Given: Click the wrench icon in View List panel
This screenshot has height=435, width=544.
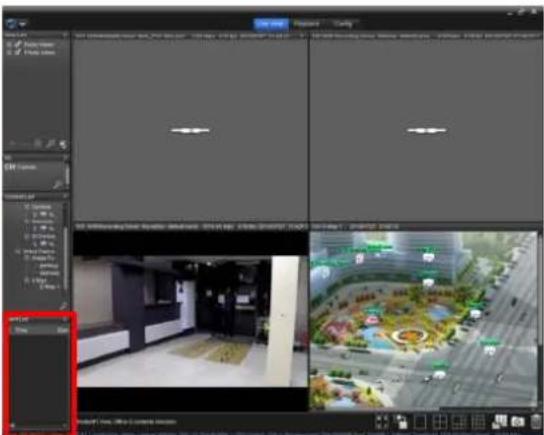Looking at the screenshot, I should (x=50, y=144).
